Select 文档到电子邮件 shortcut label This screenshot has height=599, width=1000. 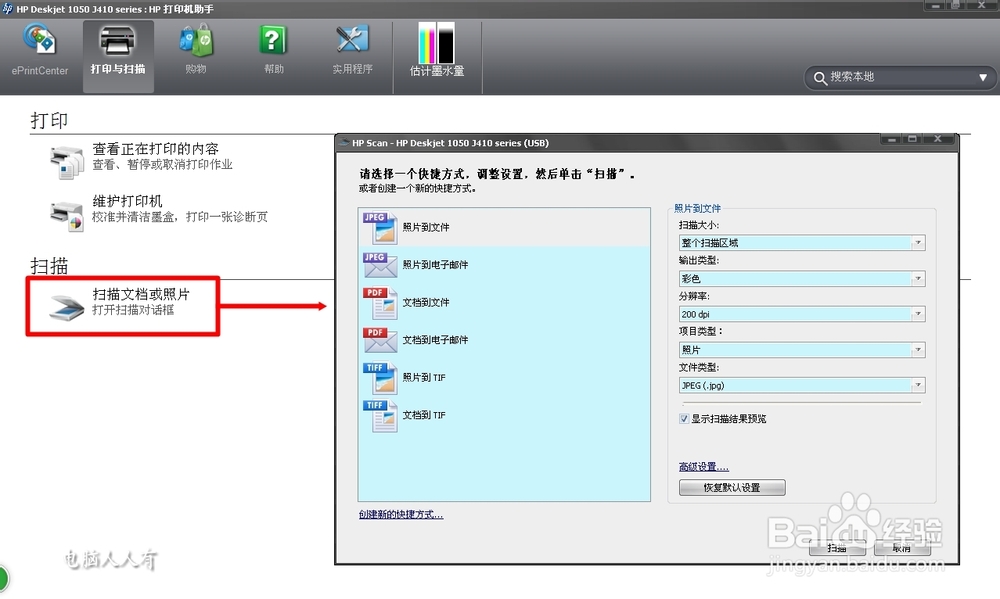click(435, 340)
